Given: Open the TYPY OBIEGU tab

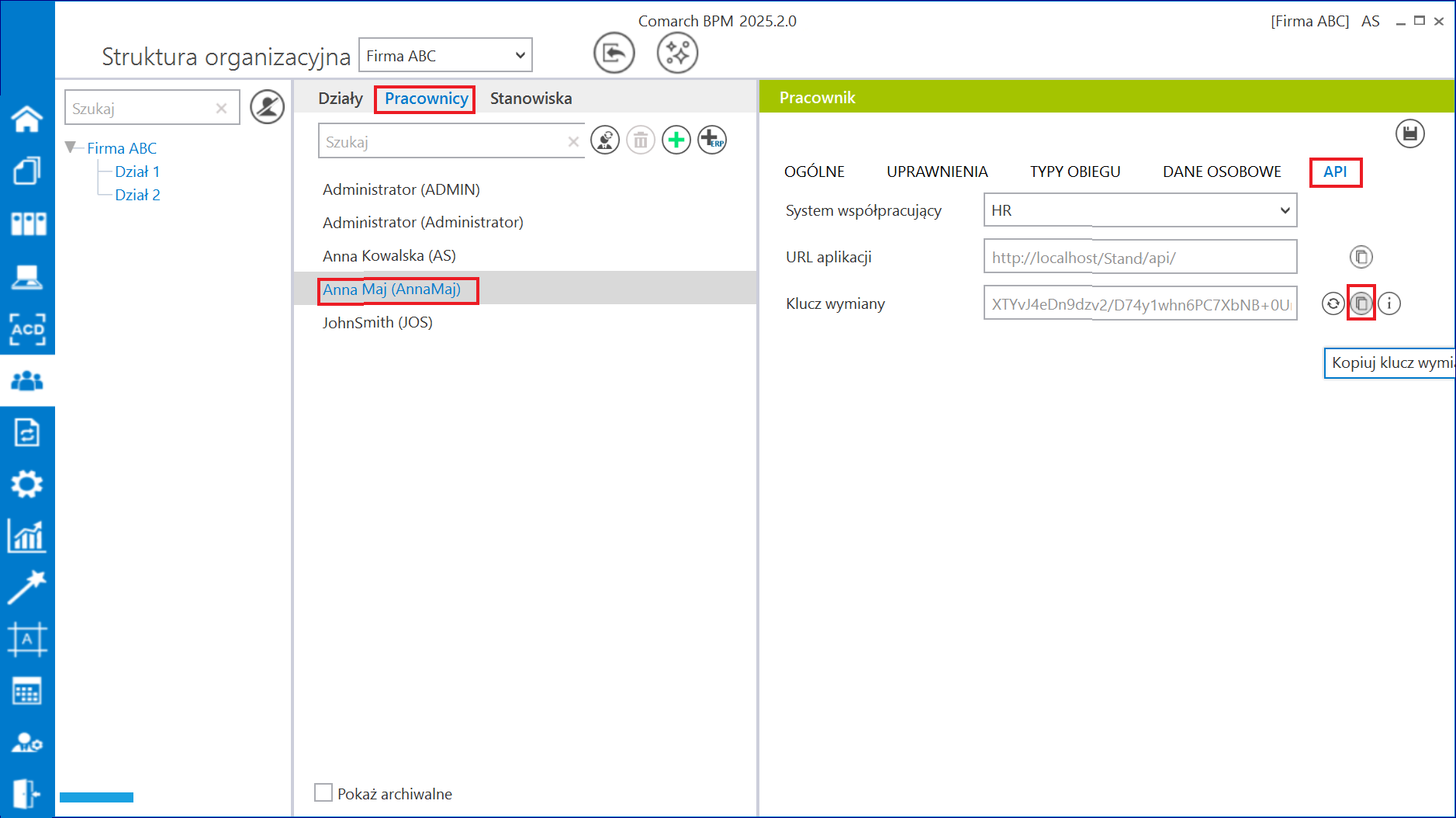Looking at the screenshot, I should pyautogui.click(x=1075, y=172).
